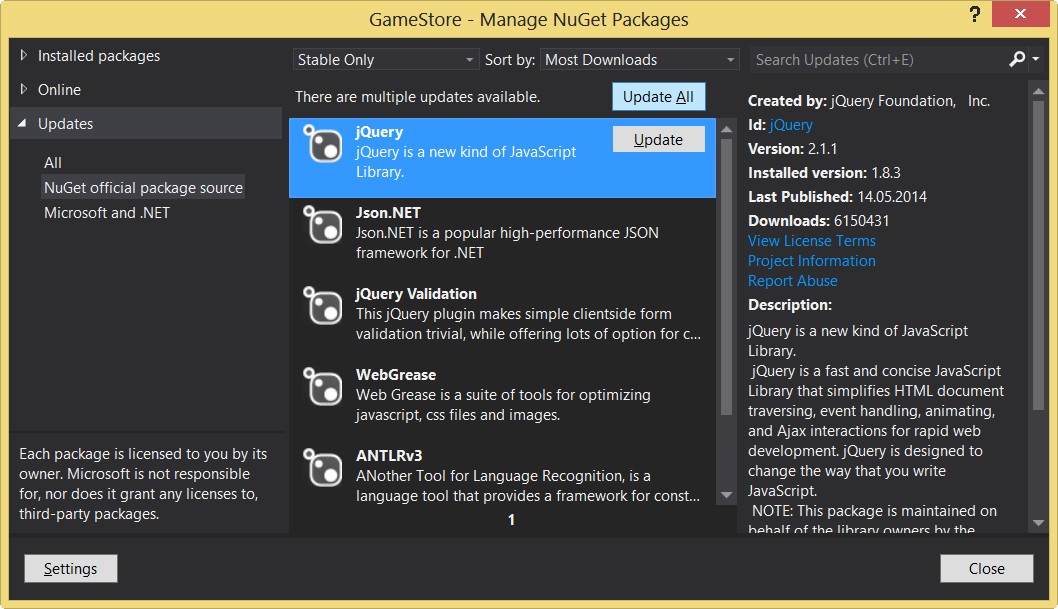This screenshot has width=1058, height=609.
Task: Open the Settings dialog
Action: [x=70, y=569]
